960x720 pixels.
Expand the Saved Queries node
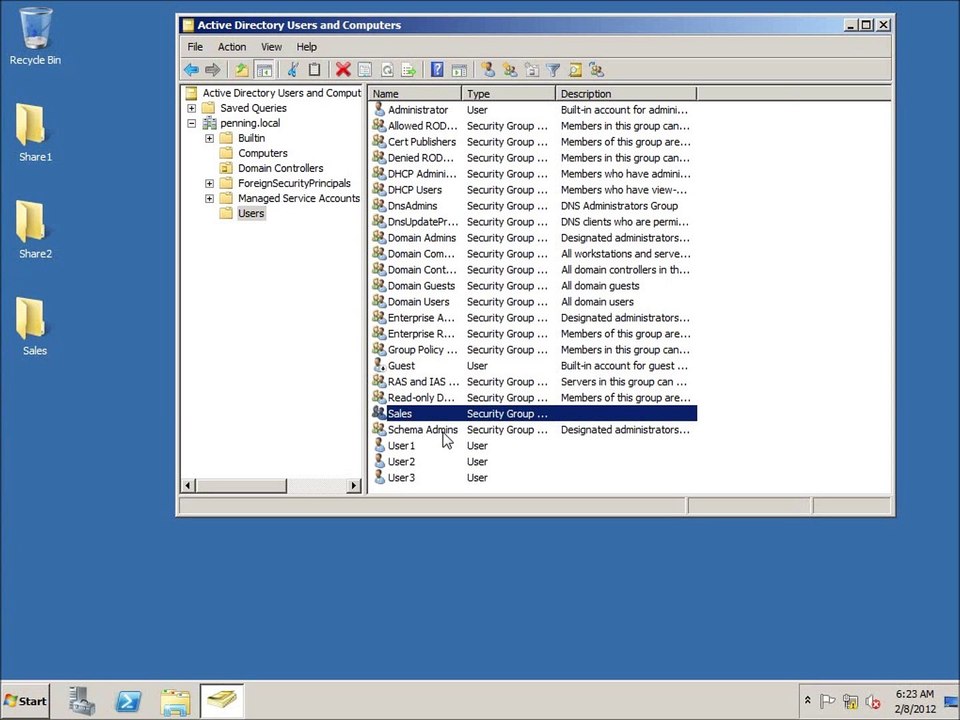point(192,108)
